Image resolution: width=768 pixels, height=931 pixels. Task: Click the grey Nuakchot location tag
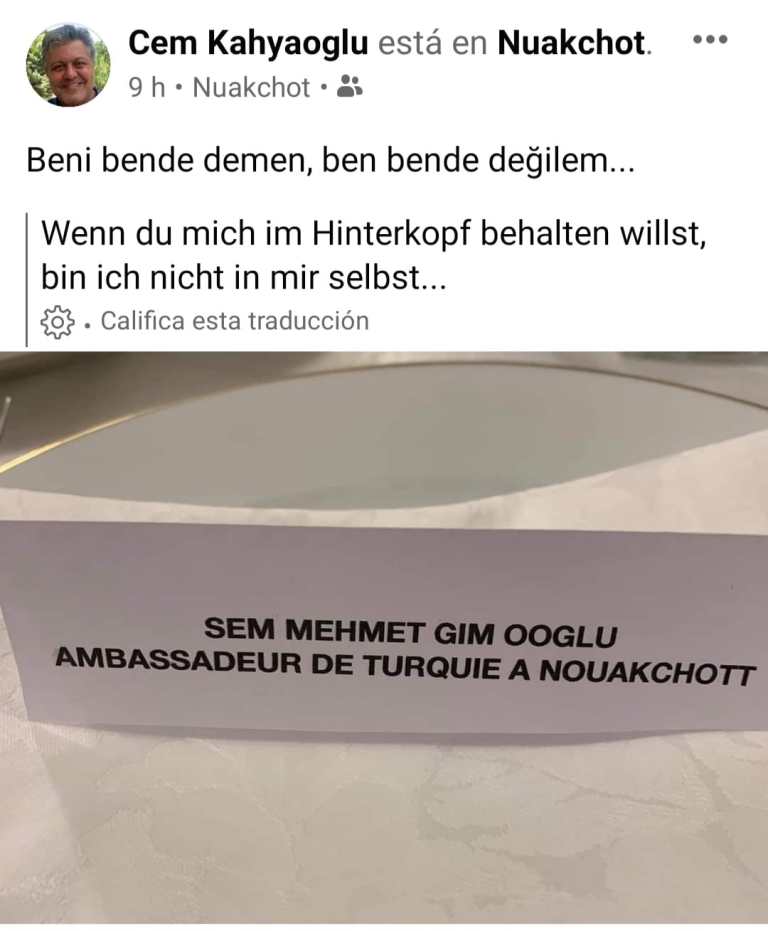point(251,88)
